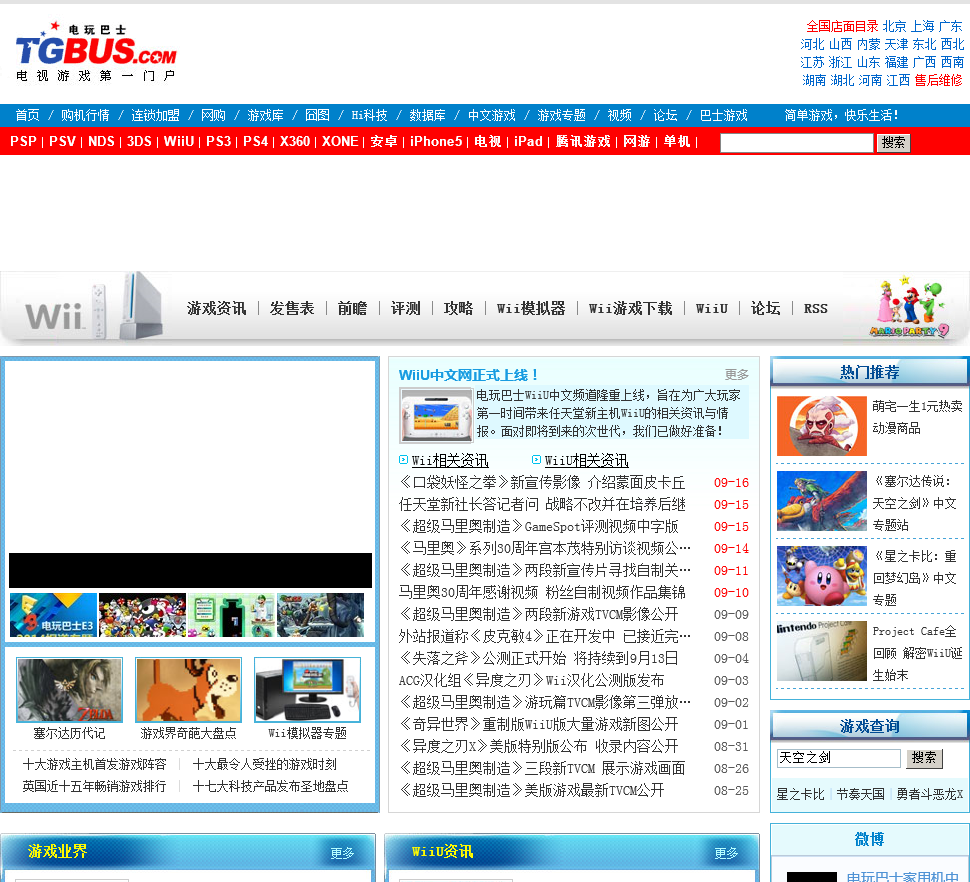970x882 pixels.
Task: Open 巴士游戏 in the navigation bar
Action: 724,115
